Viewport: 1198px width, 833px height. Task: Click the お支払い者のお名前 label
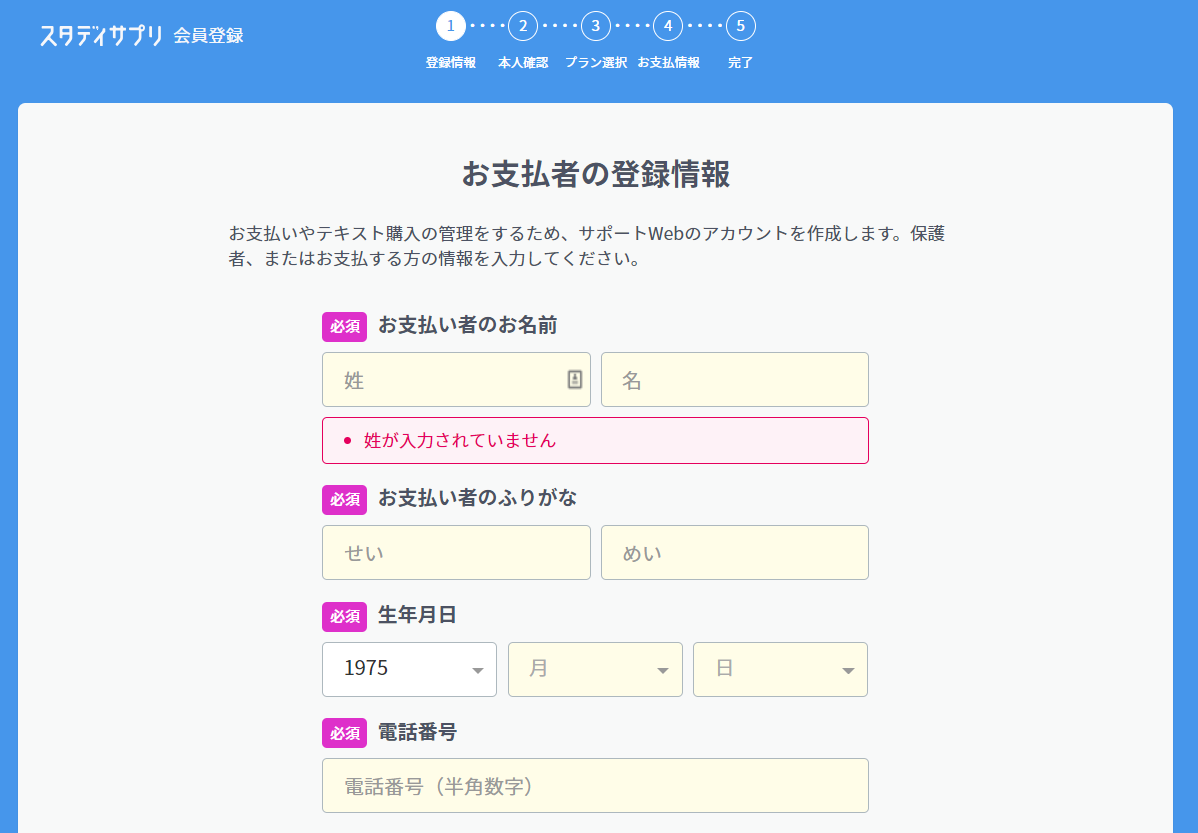(468, 326)
